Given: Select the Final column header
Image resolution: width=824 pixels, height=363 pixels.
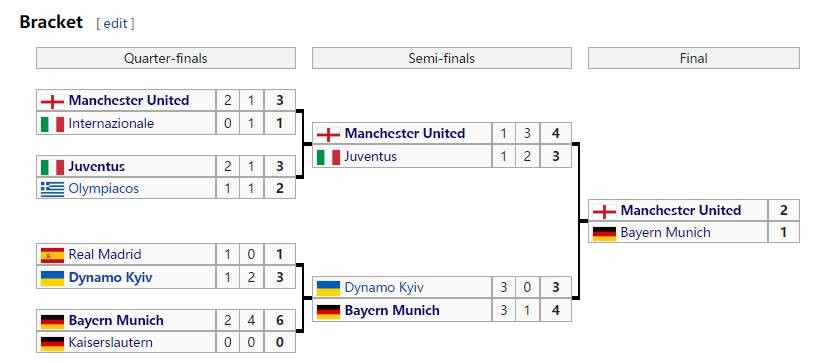Looking at the screenshot, I should tap(694, 58).
